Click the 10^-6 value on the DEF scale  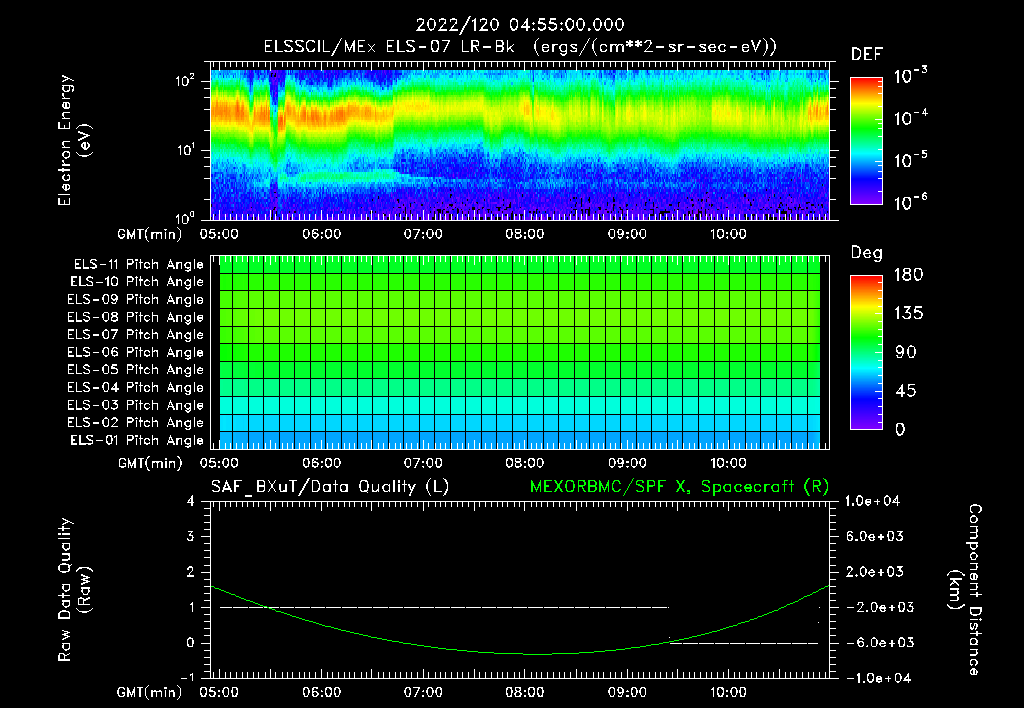coord(910,202)
